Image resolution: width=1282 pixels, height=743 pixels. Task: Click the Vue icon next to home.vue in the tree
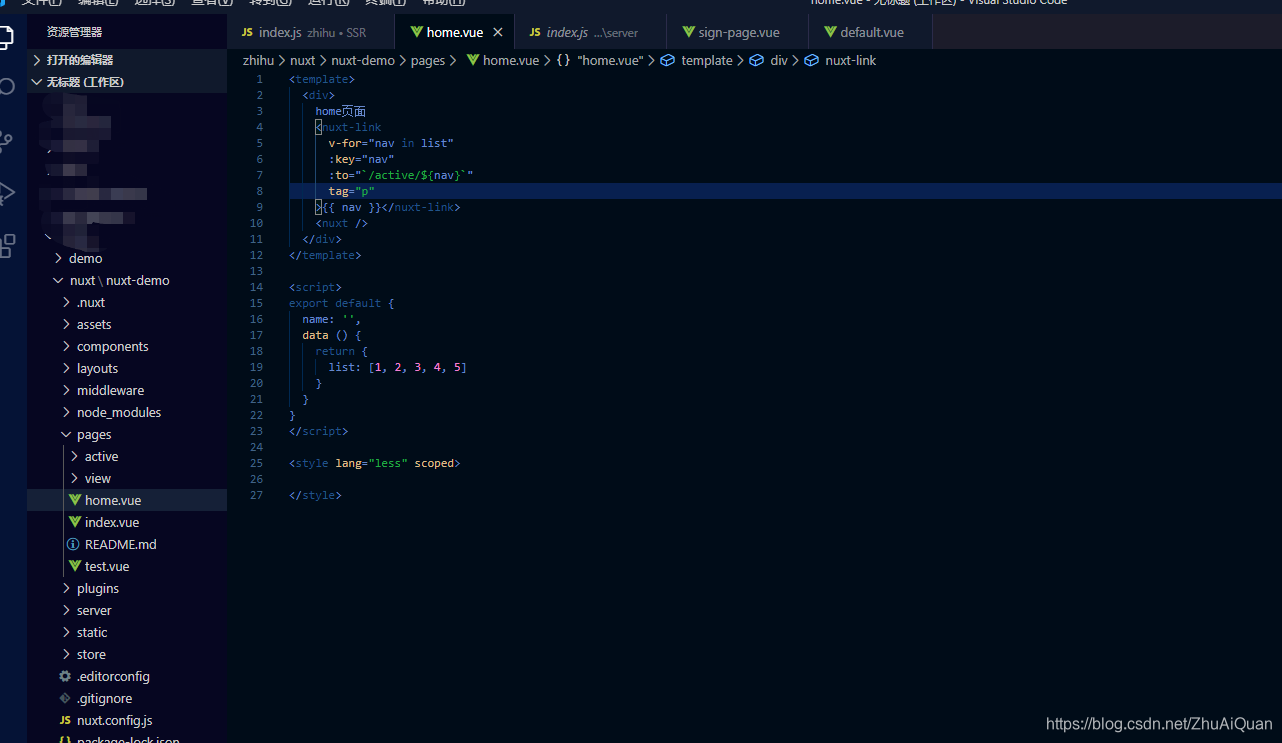tap(74, 500)
